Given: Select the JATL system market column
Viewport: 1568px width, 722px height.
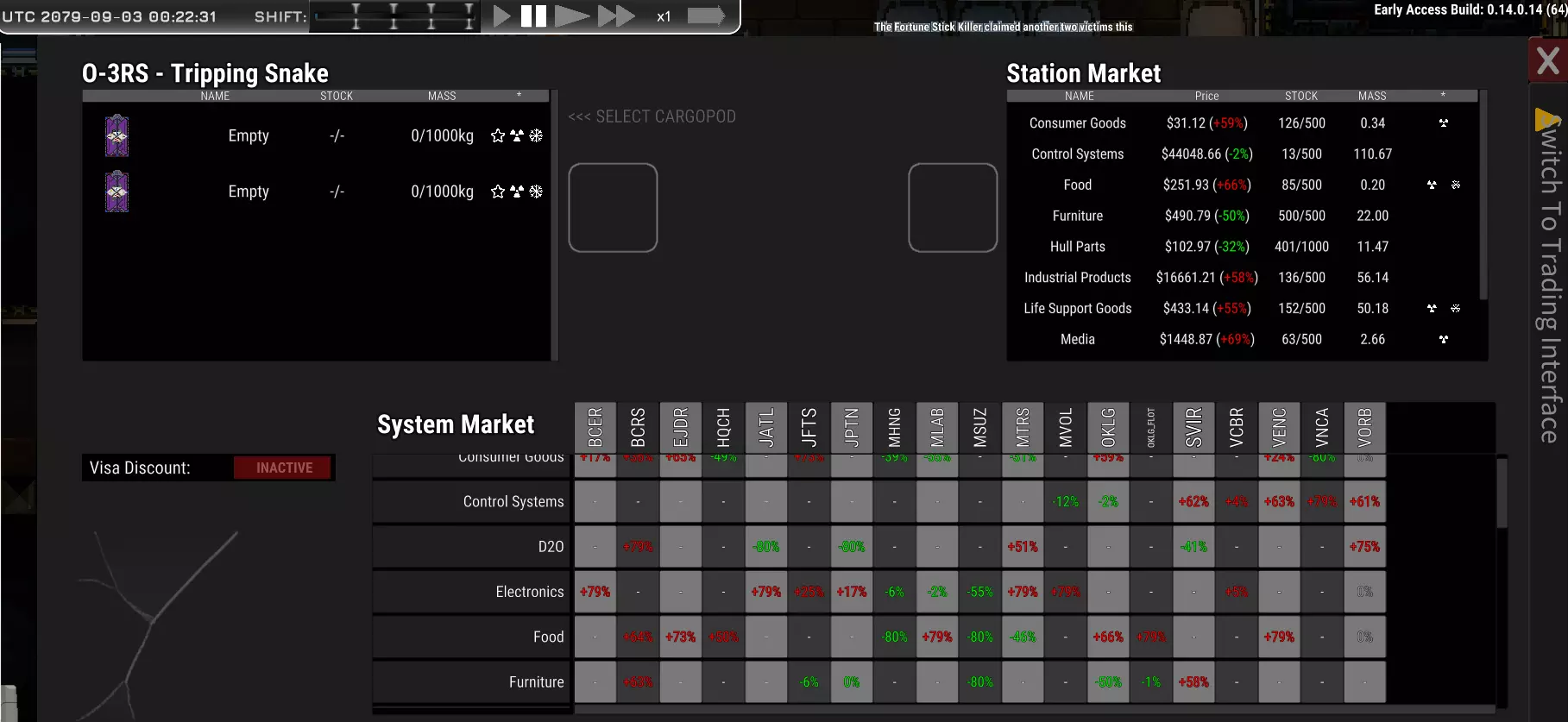Looking at the screenshot, I should (x=766, y=427).
